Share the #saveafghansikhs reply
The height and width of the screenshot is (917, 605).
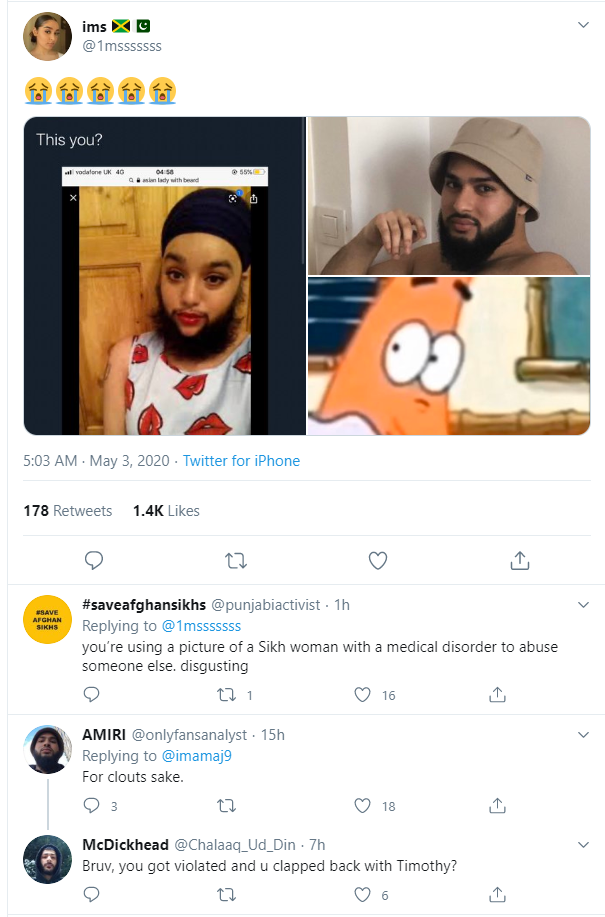pos(497,694)
